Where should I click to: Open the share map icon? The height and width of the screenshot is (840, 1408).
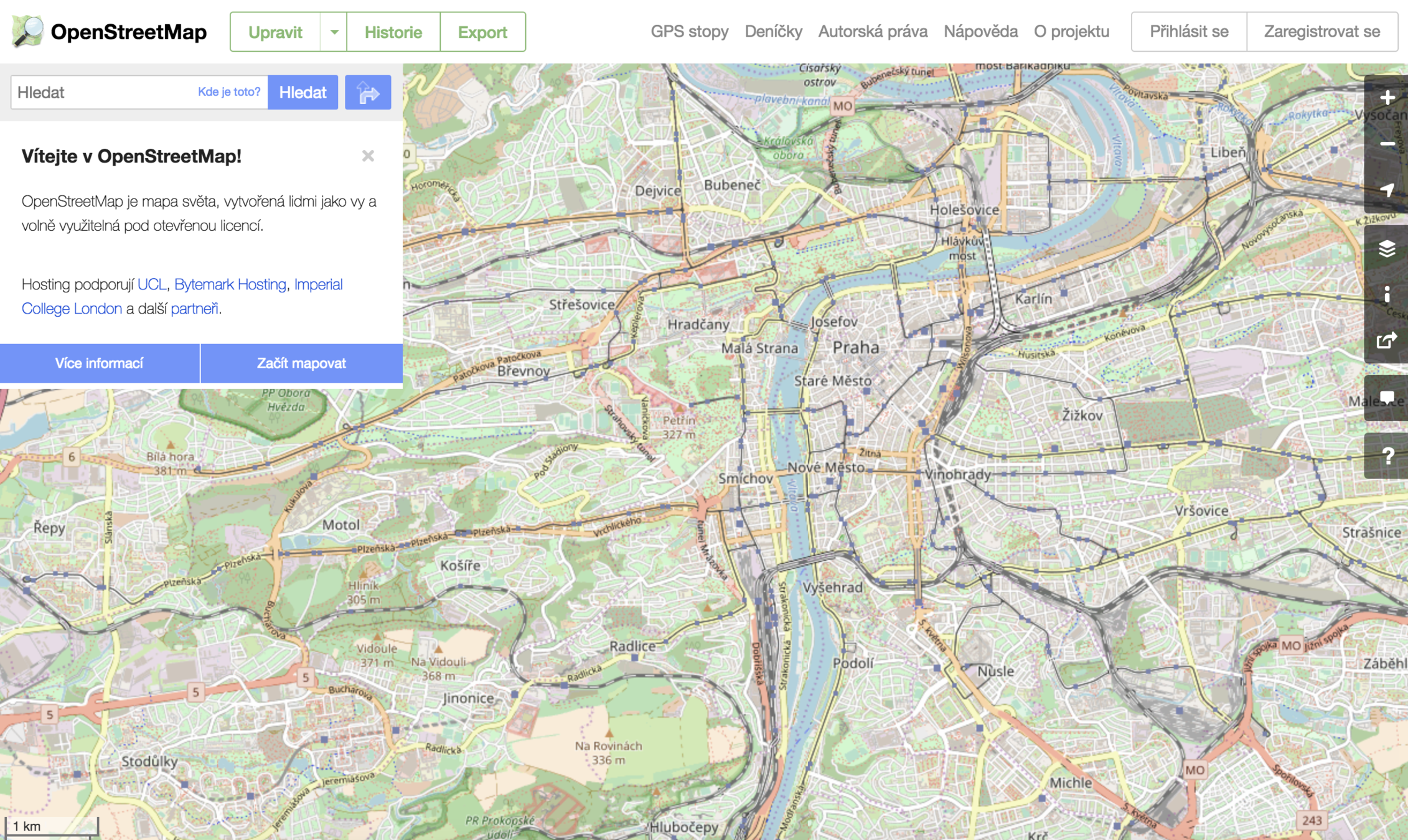tap(1386, 340)
